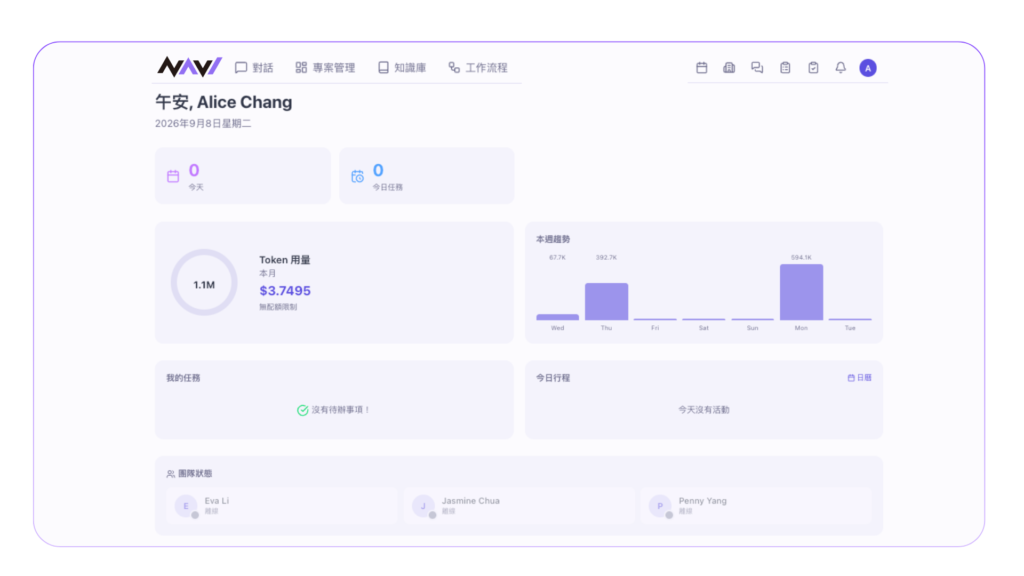Click the "我的任務" heading
The width and height of the screenshot is (1024, 576).
pyautogui.click(x=183, y=378)
